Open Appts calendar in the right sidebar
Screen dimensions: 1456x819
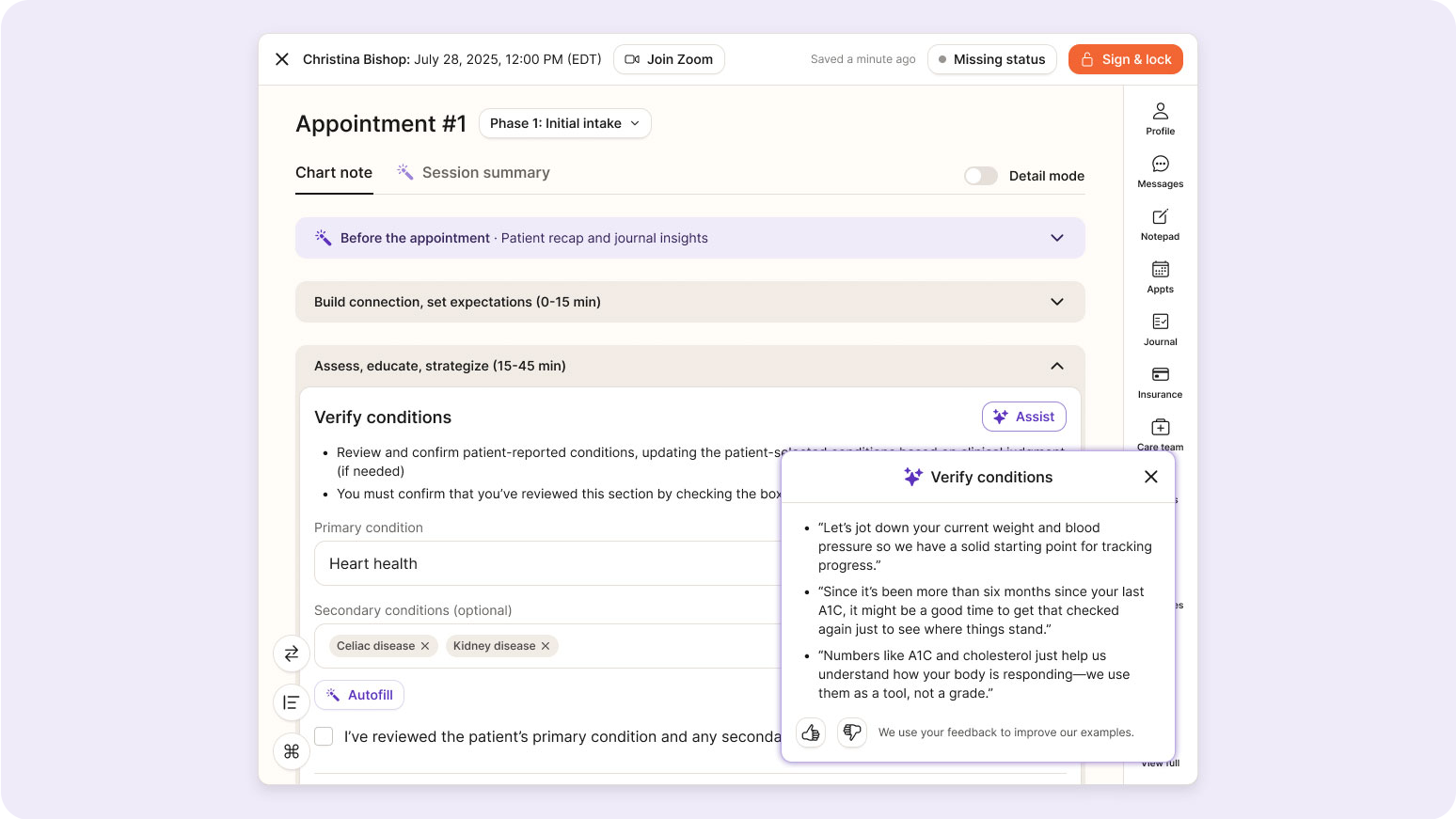tap(1161, 276)
